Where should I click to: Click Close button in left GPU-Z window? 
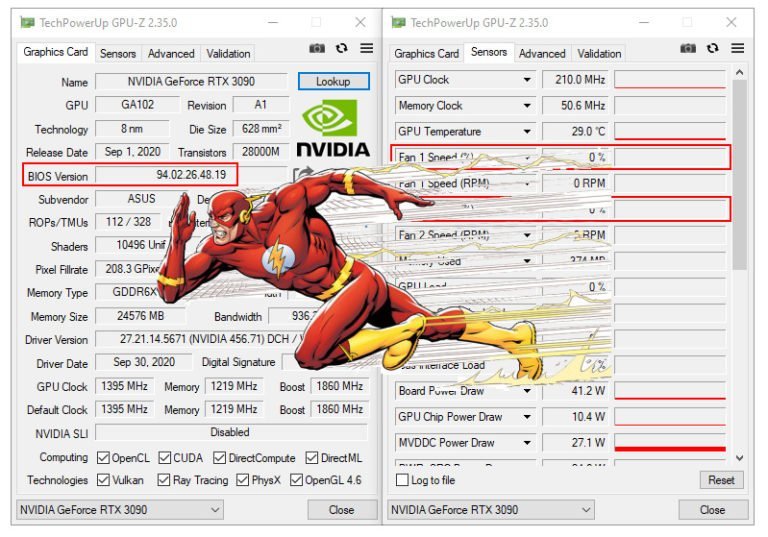(x=341, y=510)
